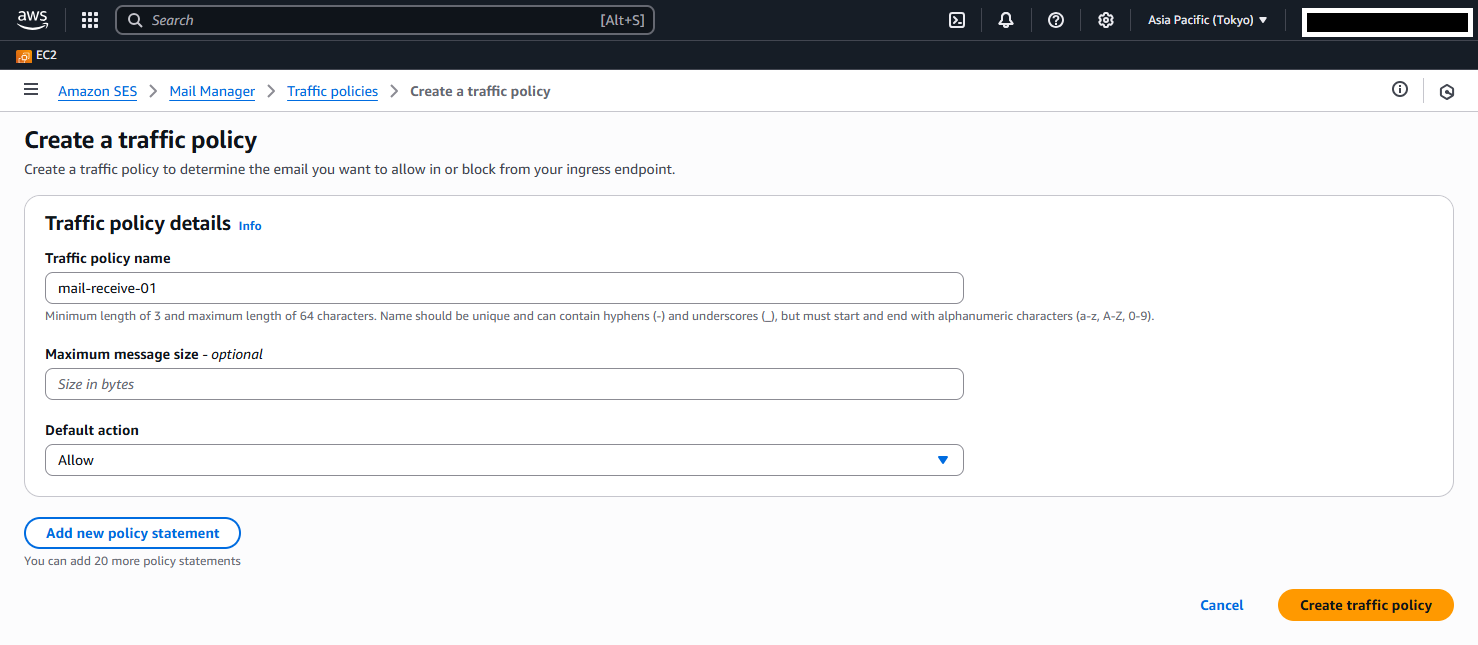Click the AWS logo home icon
The width and height of the screenshot is (1478, 645).
(x=32, y=20)
